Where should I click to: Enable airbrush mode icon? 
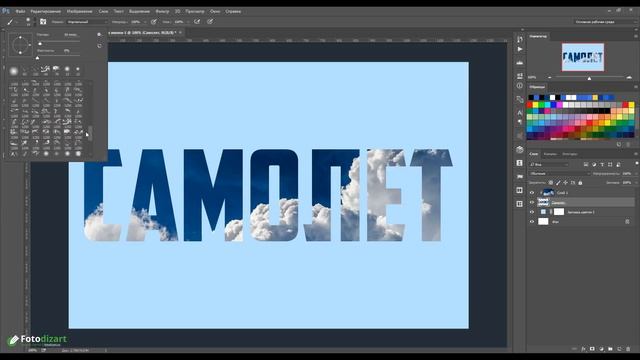pyautogui.click(x=197, y=22)
